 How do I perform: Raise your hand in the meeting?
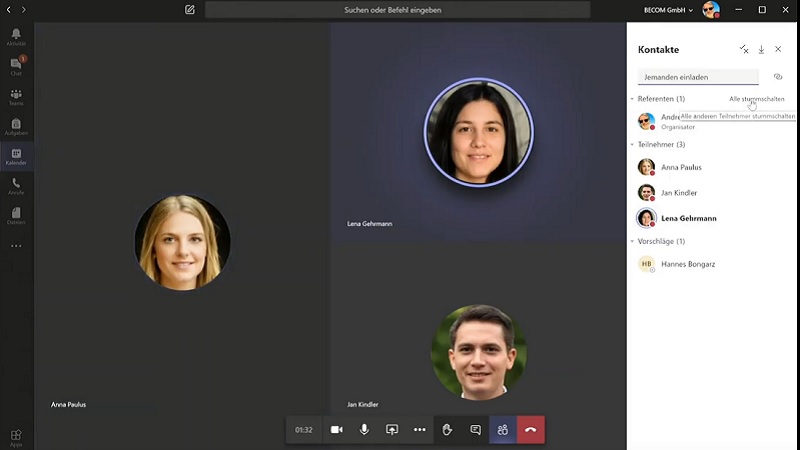(x=447, y=429)
